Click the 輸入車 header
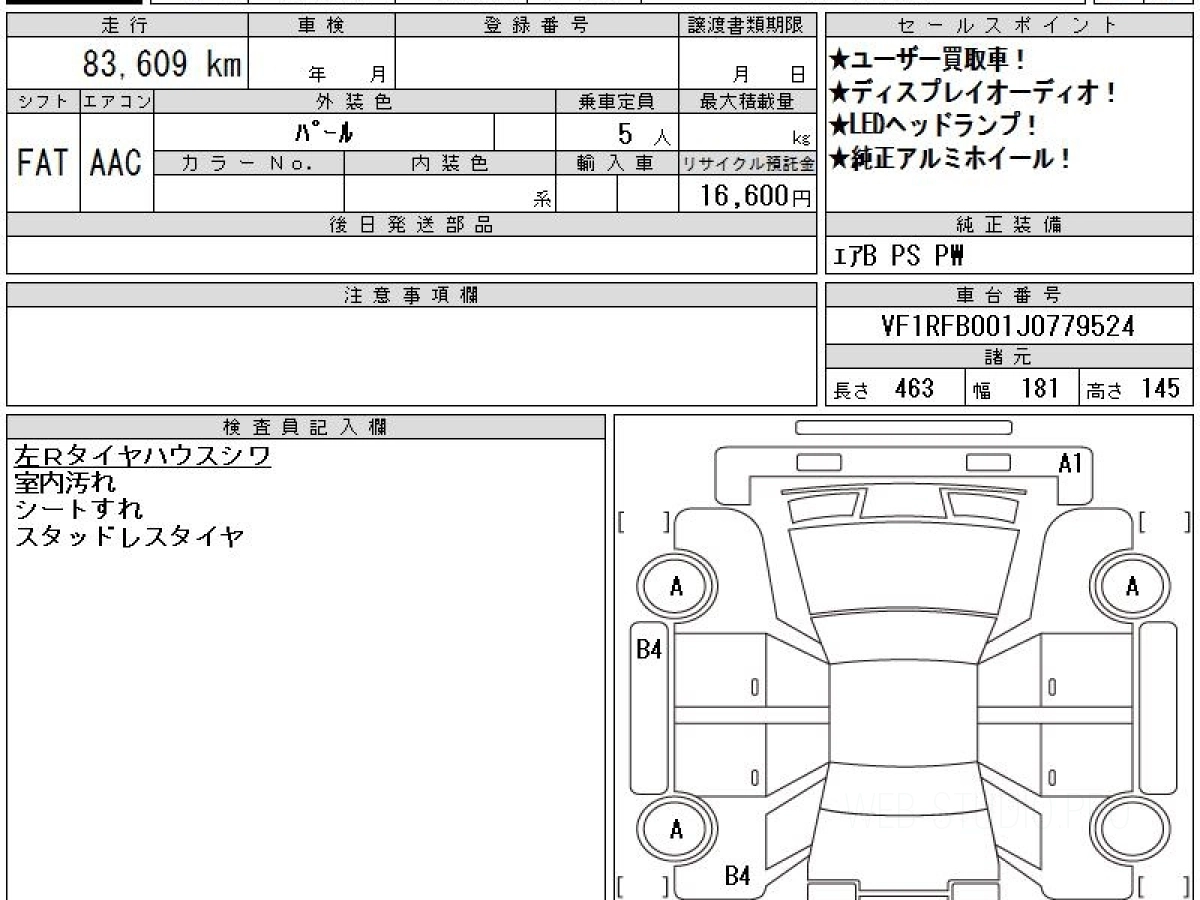This screenshot has width=1200, height=900. (x=617, y=162)
